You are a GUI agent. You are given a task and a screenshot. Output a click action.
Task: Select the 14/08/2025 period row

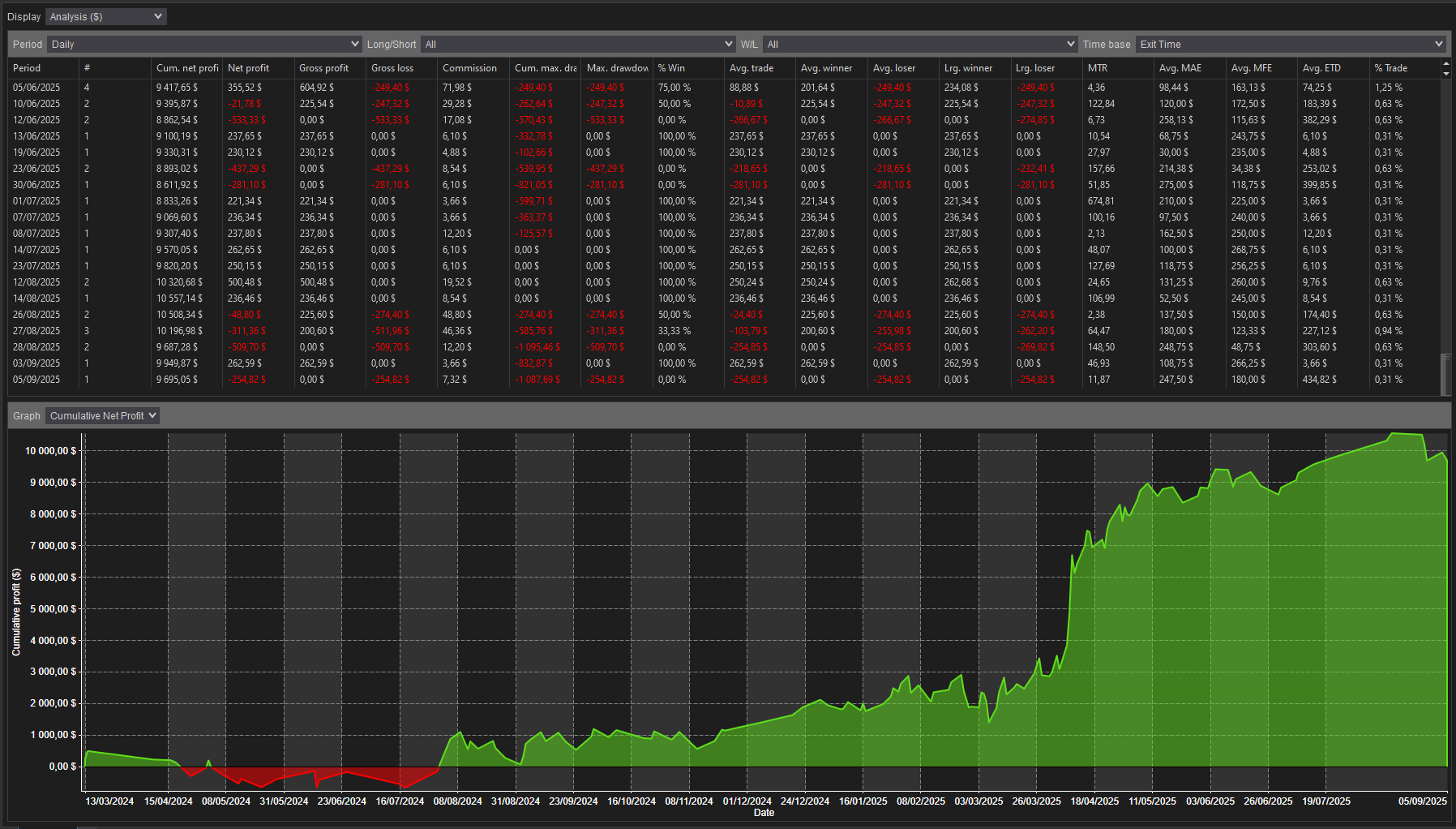(724, 299)
